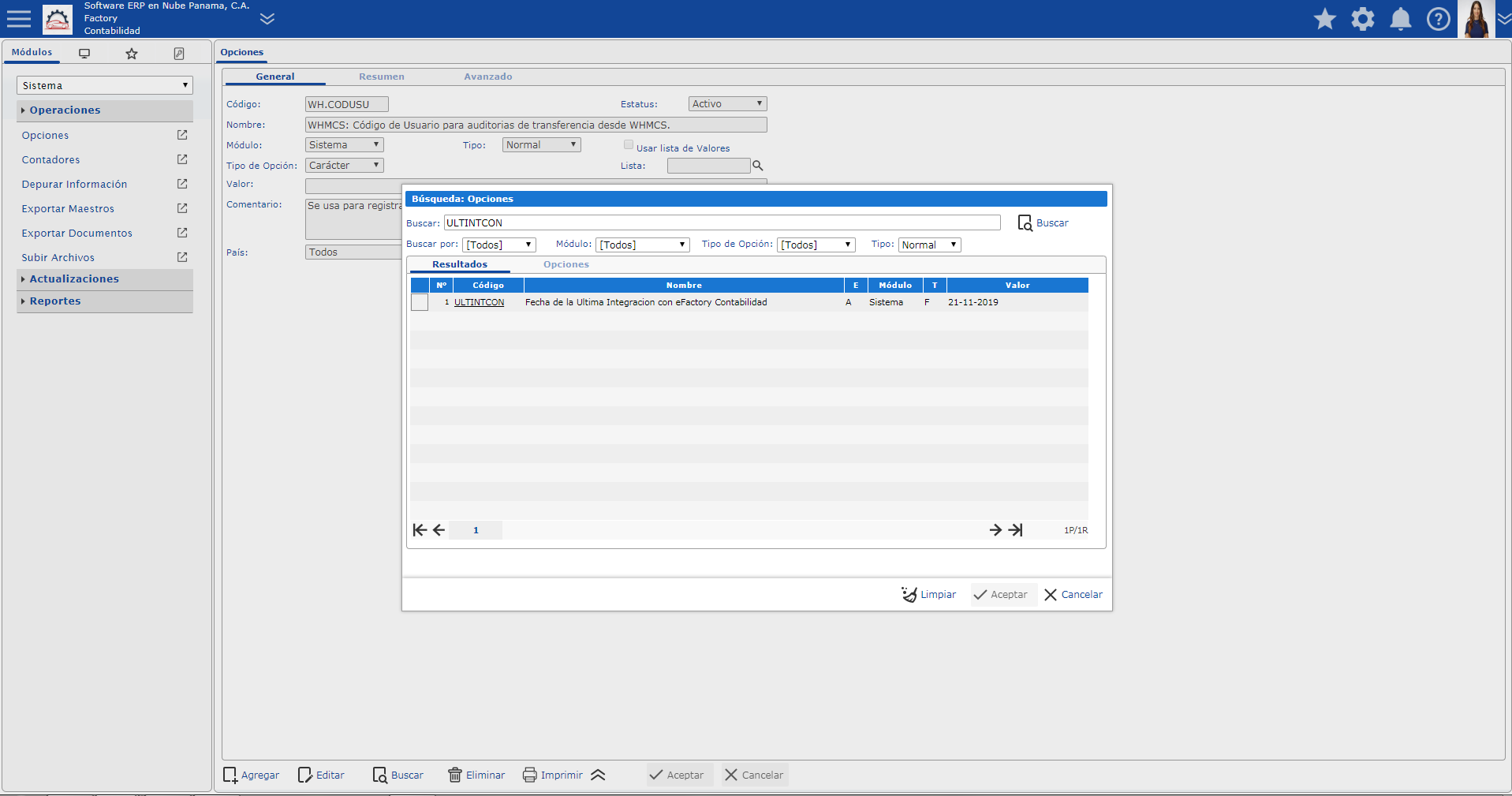1512x796 pixels.
Task: Select the General tab
Action: coord(275,77)
